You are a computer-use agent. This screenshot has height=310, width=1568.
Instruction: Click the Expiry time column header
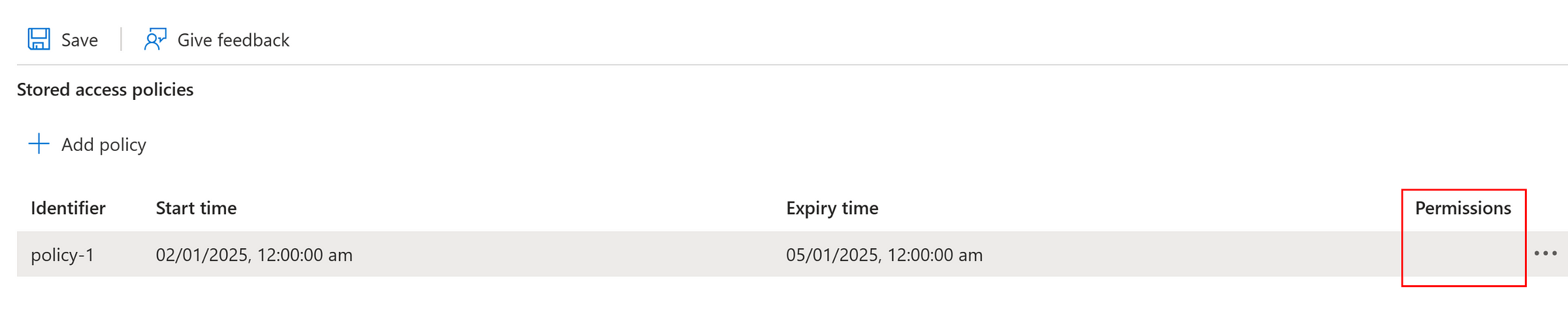[832, 209]
